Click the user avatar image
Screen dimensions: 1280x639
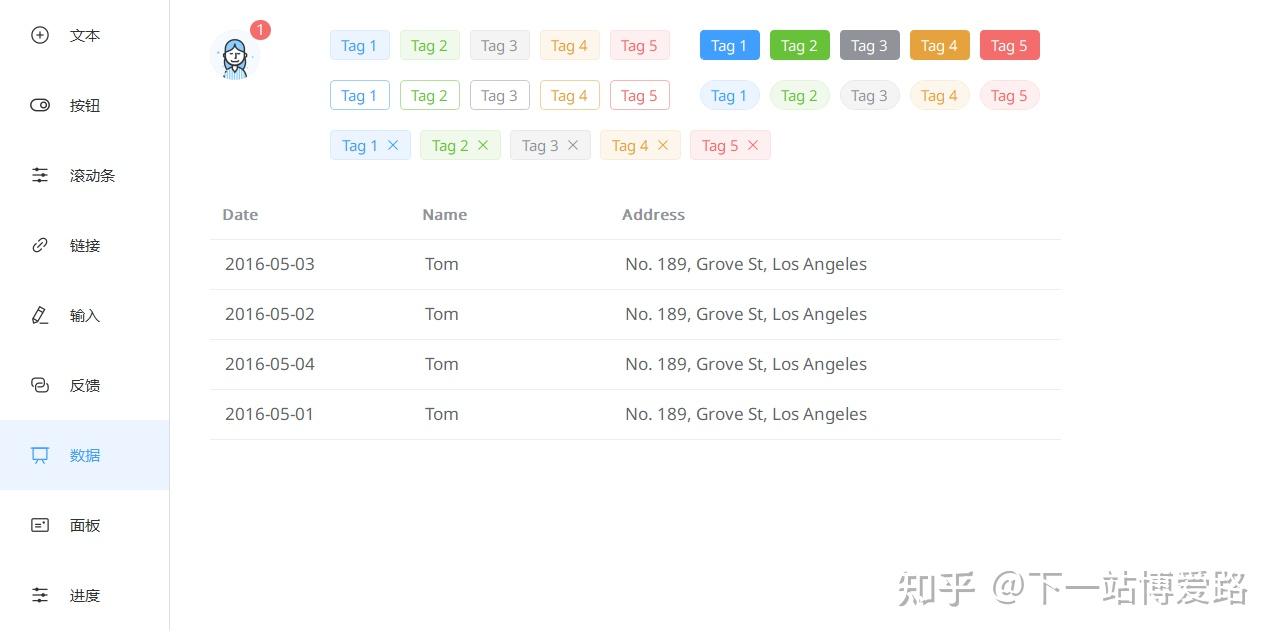click(x=235, y=55)
